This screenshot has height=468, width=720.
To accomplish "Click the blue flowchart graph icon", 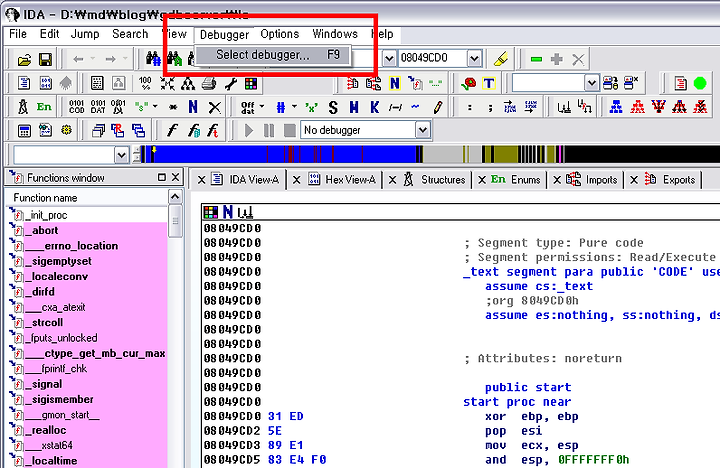I will click(616, 107).
